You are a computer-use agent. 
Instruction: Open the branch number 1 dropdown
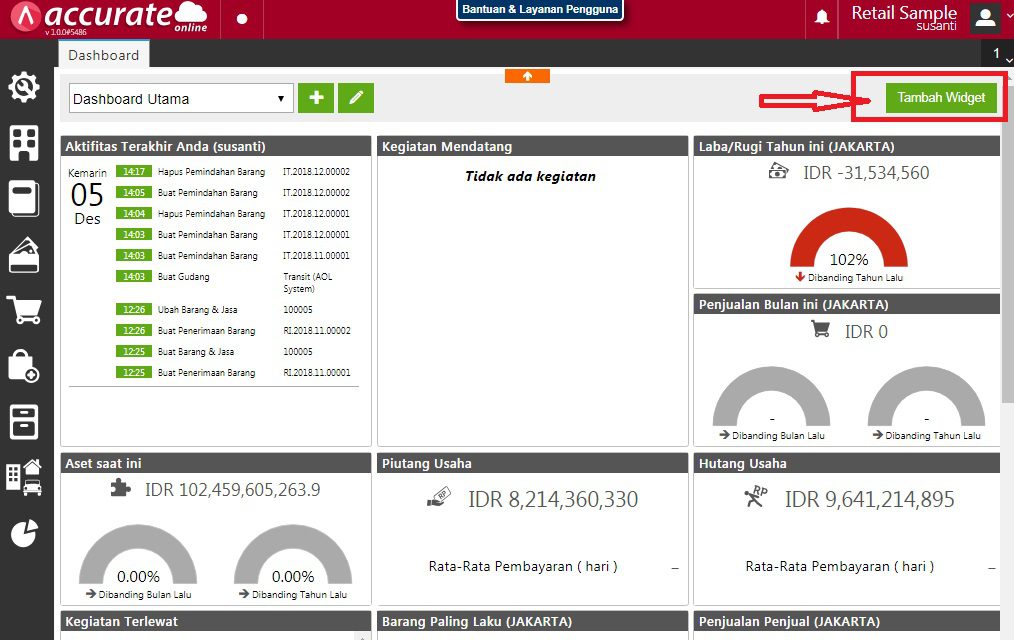tap(1001, 52)
